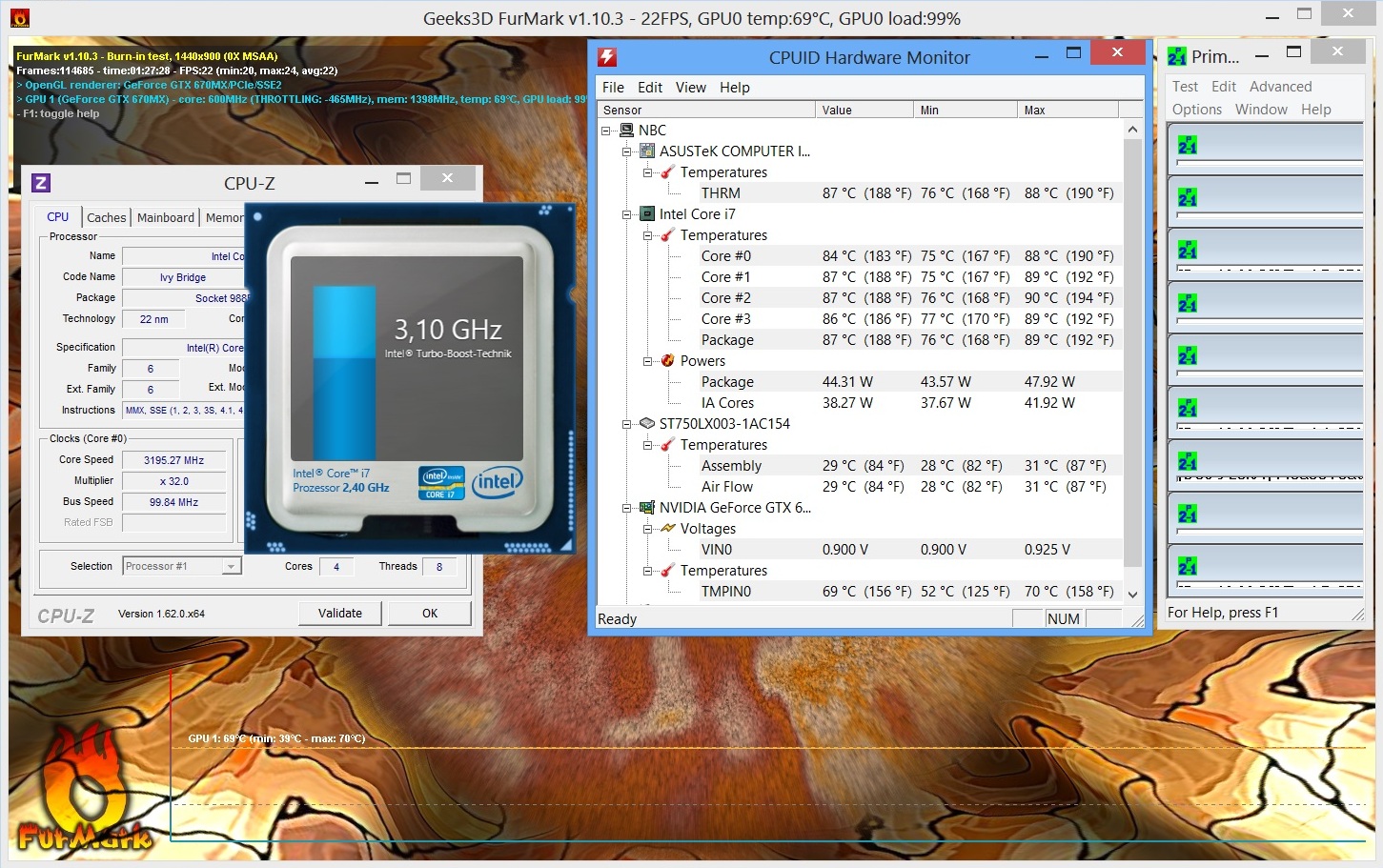The height and width of the screenshot is (868, 1383).
Task: Open File menu in Hardware Monitor
Action: click(x=613, y=87)
